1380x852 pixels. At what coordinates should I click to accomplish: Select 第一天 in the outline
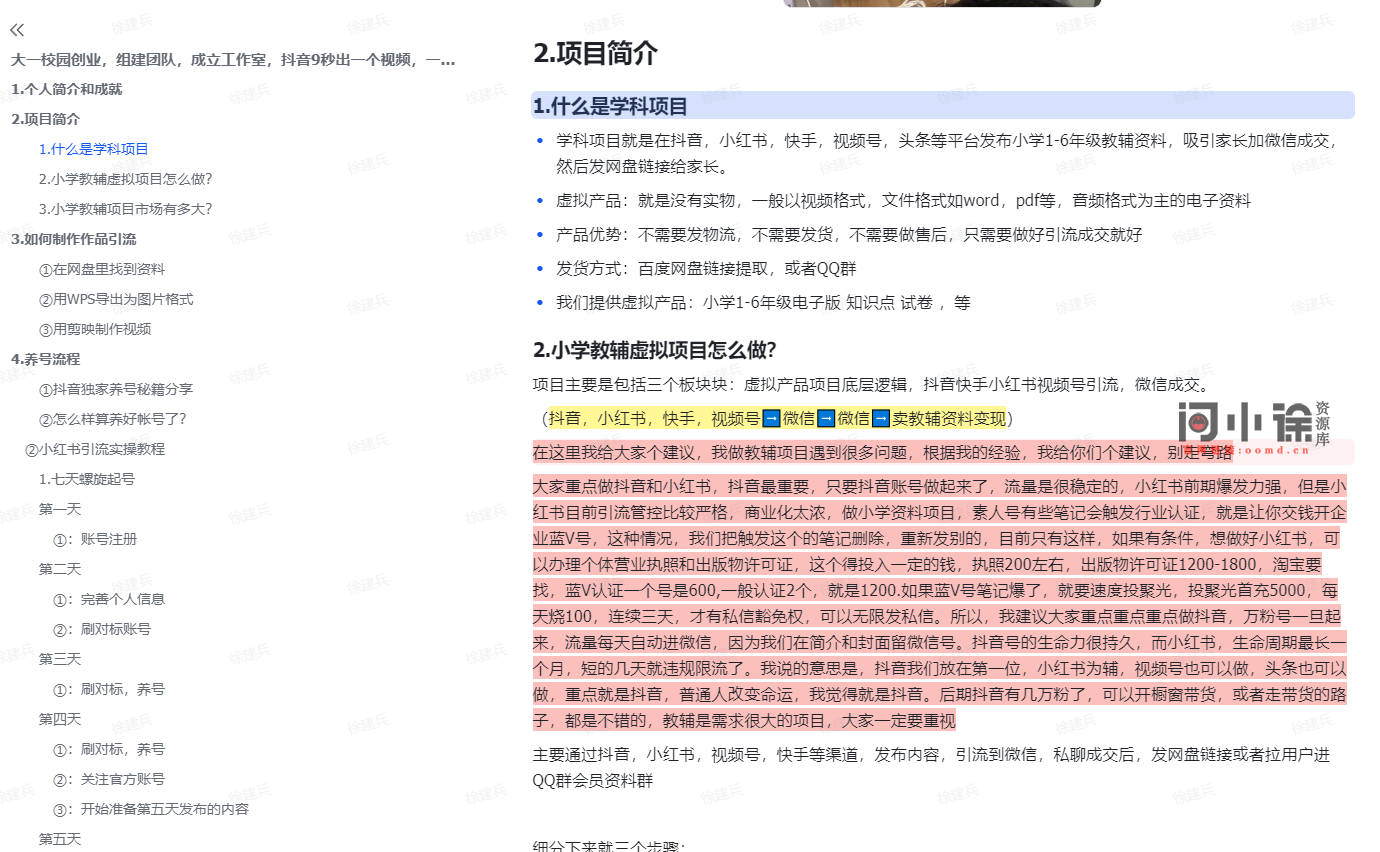pos(60,509)
